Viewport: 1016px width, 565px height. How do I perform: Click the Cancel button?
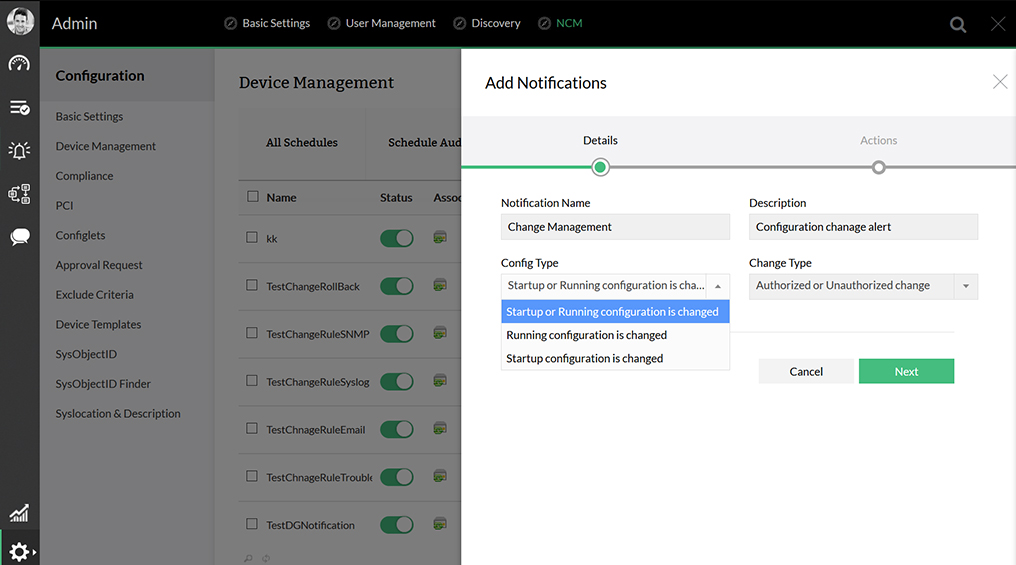806,371
